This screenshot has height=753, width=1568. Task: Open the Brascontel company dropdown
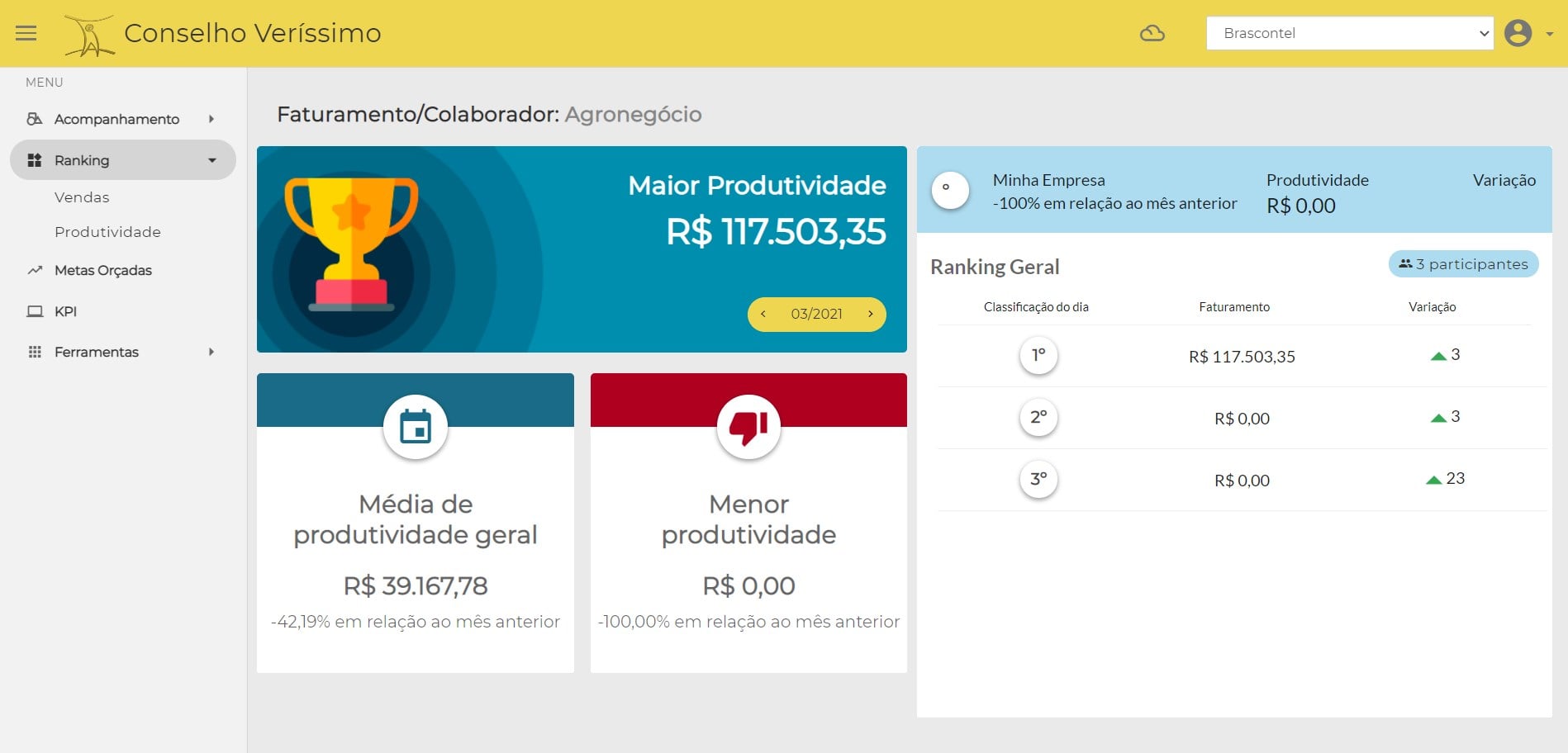[x=1350, y=33]
